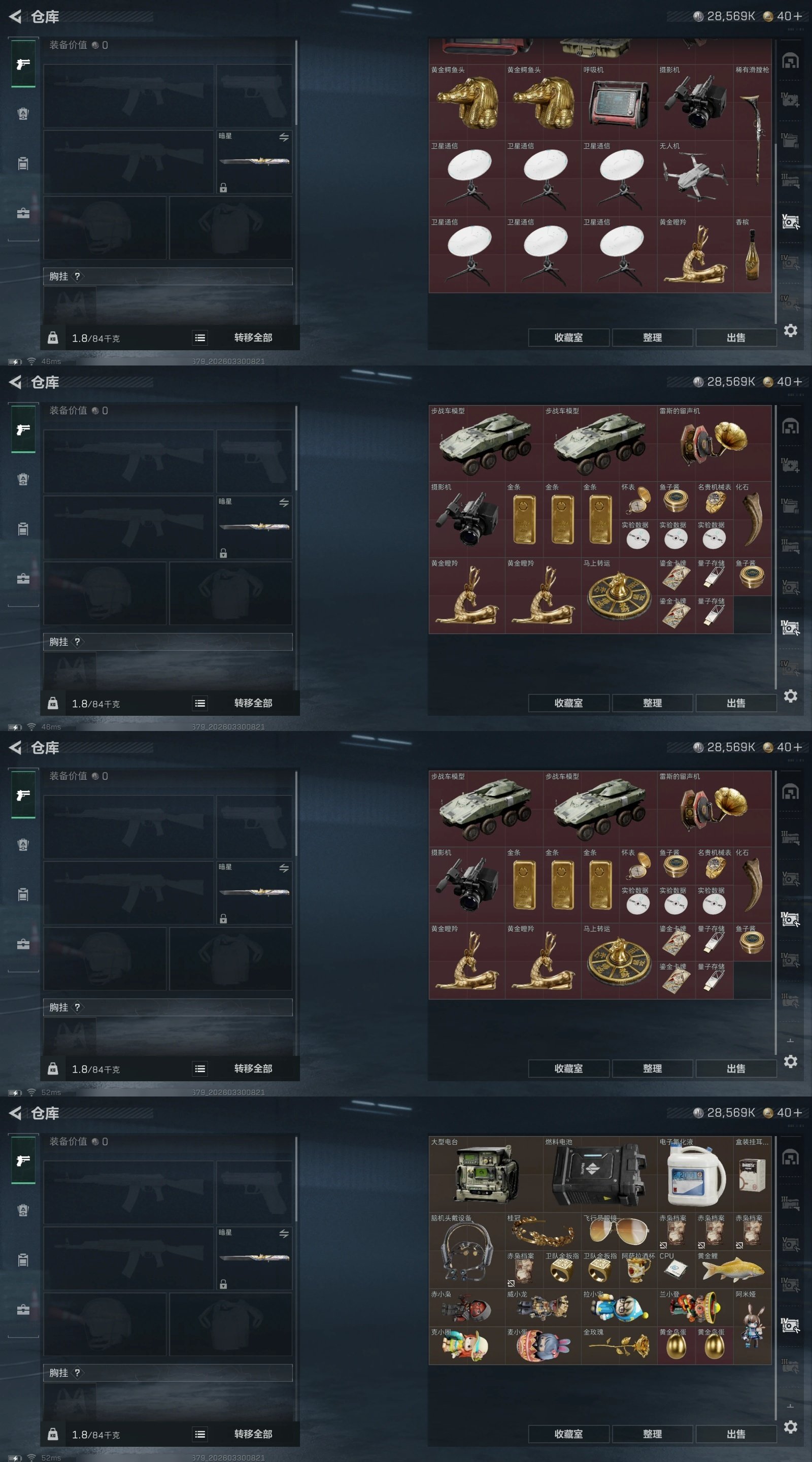Click the 拉小宝 blue figurine item
This screenshot has width=812, height=1462.
coord(619,1307)
